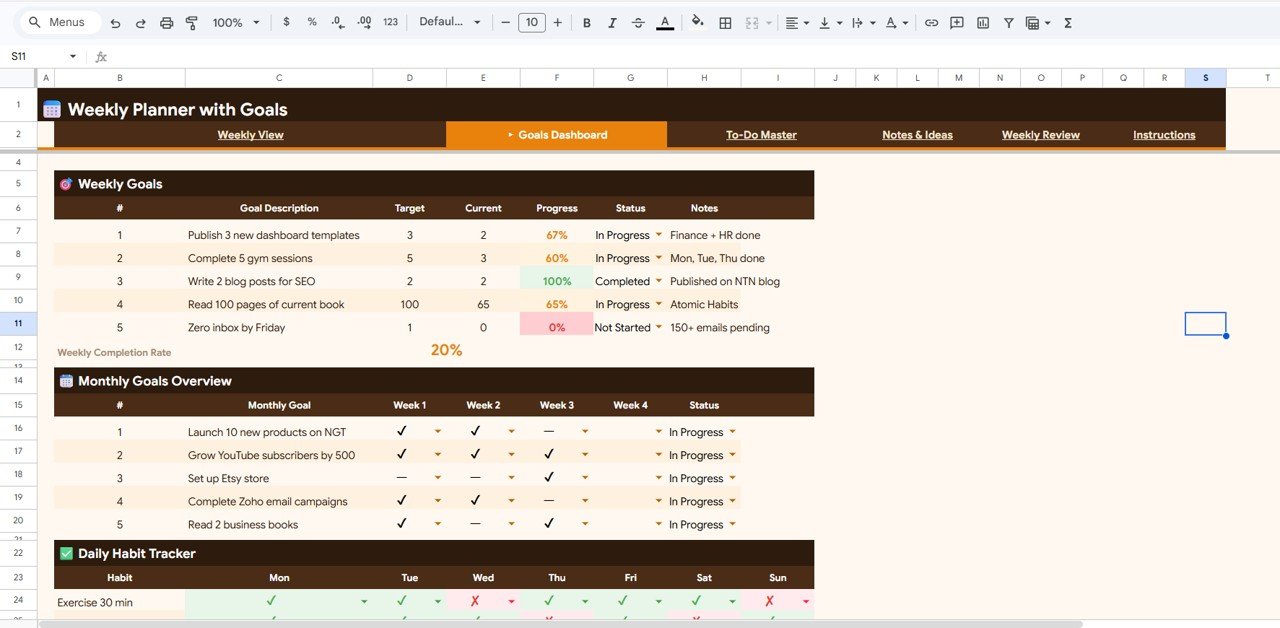Expand the font family dropdown
1280x628 pixels.
tap(450, 23)
